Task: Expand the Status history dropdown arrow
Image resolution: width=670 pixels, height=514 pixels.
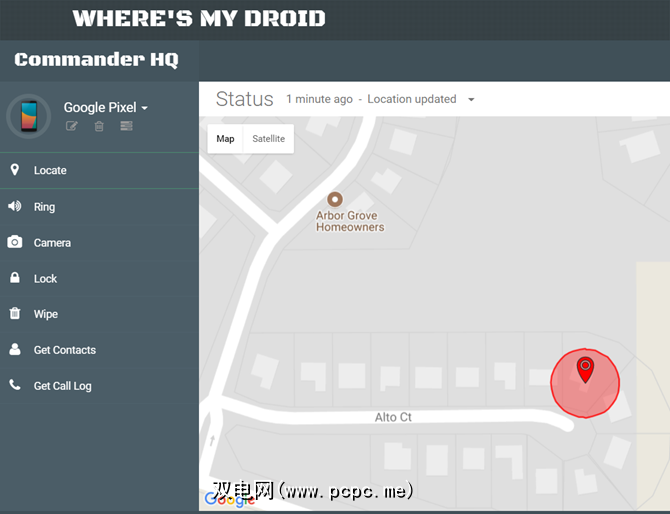Action: [471, 100]
